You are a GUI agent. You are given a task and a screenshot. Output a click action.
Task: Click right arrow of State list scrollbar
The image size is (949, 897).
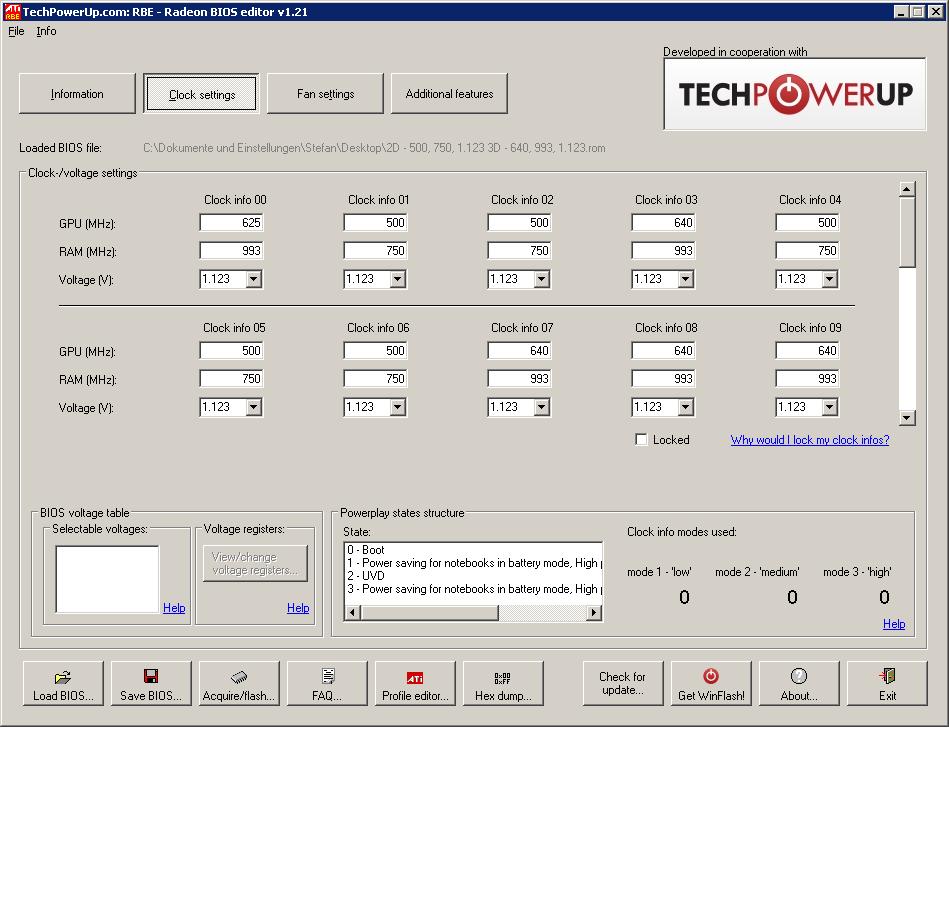click(x=594, y=613)
